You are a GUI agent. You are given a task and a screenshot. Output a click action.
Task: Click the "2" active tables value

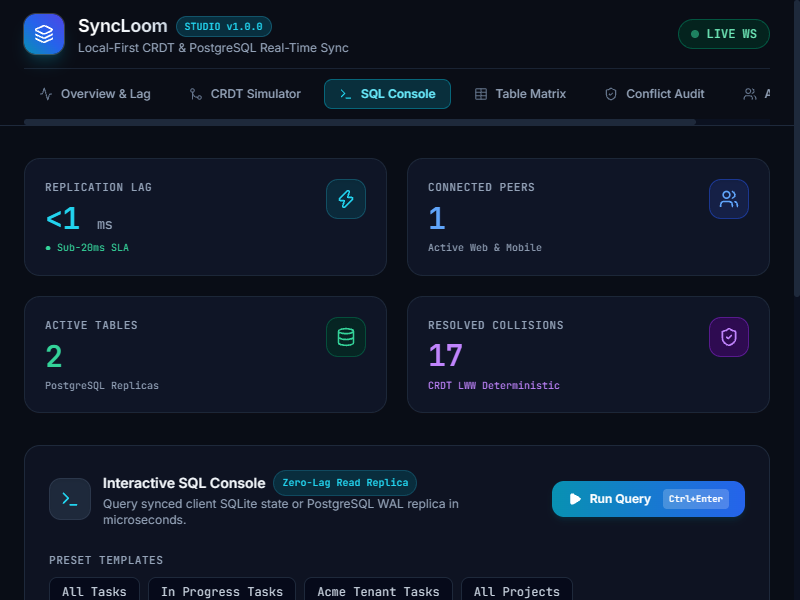pyautogui.click(x=54, y=356)
